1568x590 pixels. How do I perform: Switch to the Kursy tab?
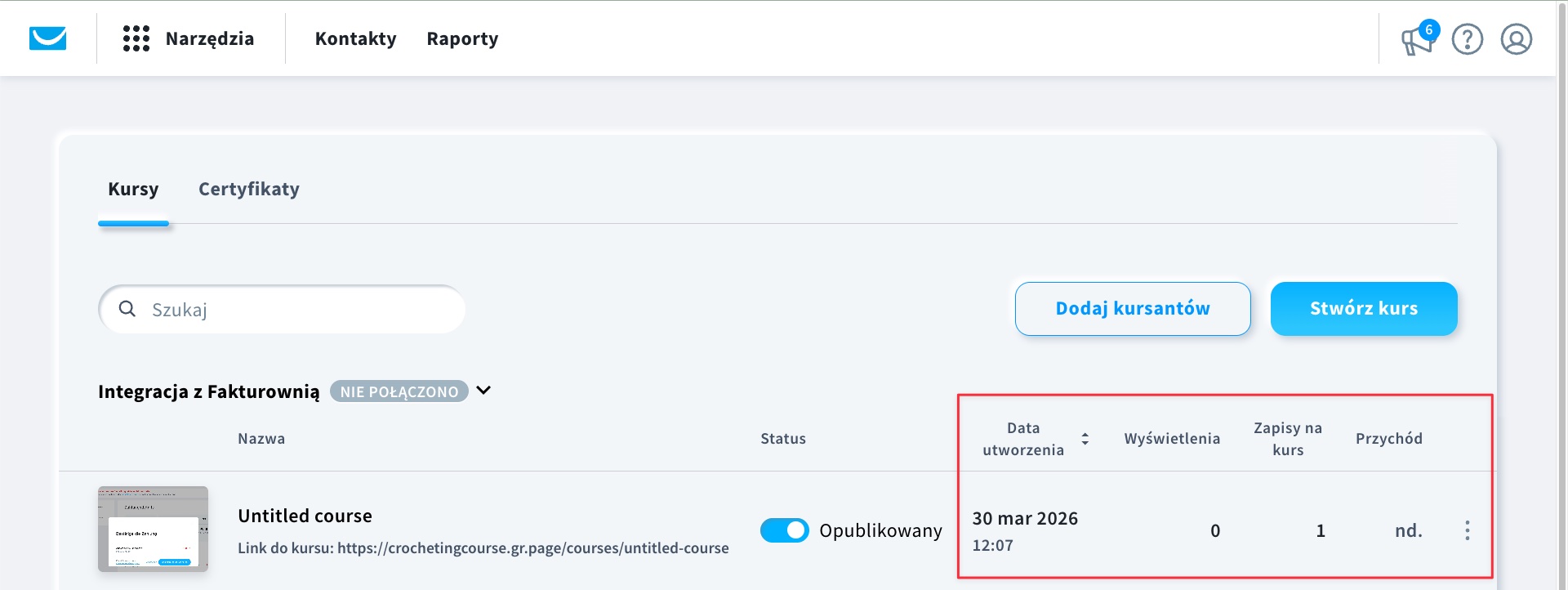coord(133,189)
